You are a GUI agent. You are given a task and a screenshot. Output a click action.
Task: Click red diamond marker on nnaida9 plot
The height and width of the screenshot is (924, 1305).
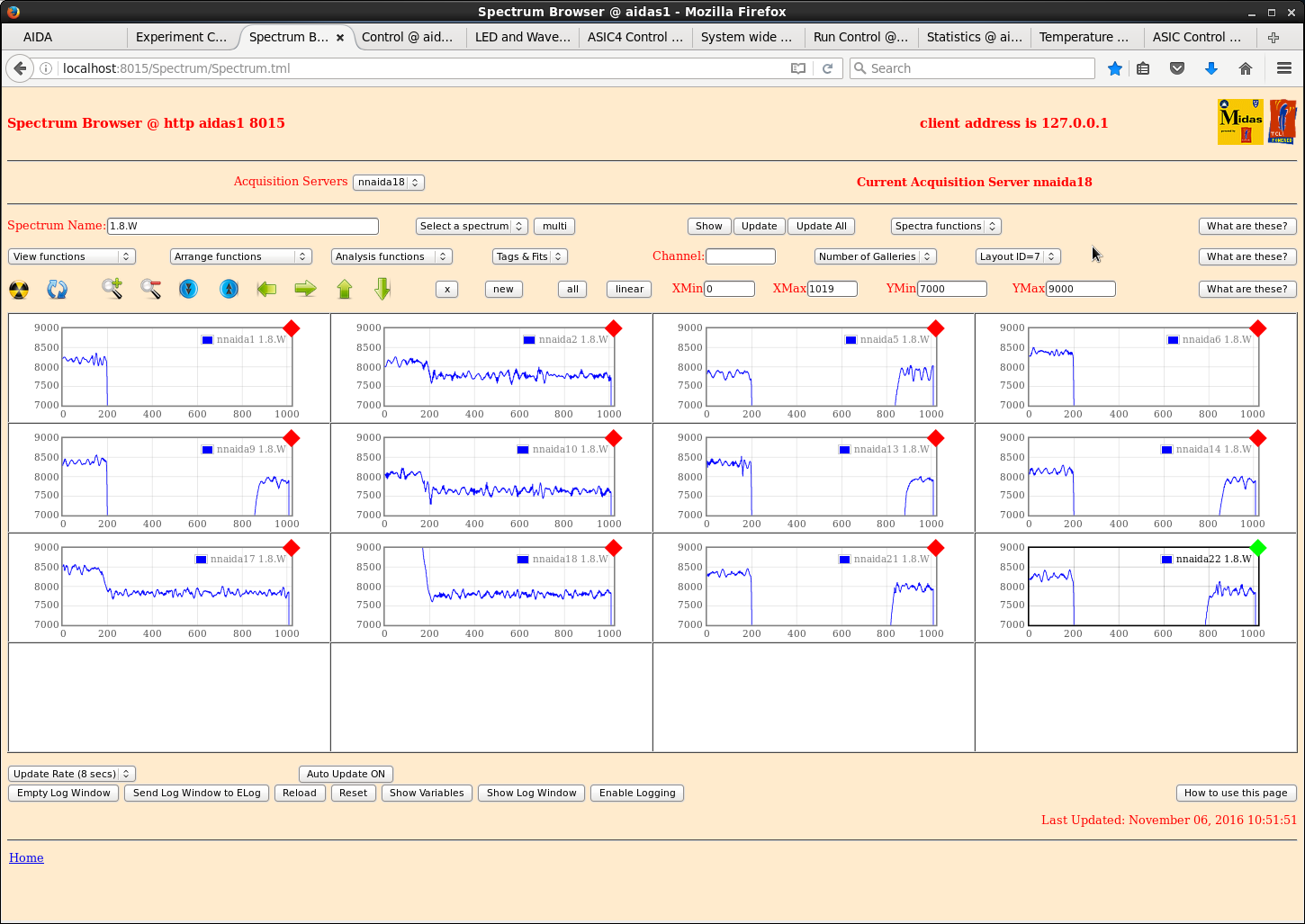click(292, 438)
